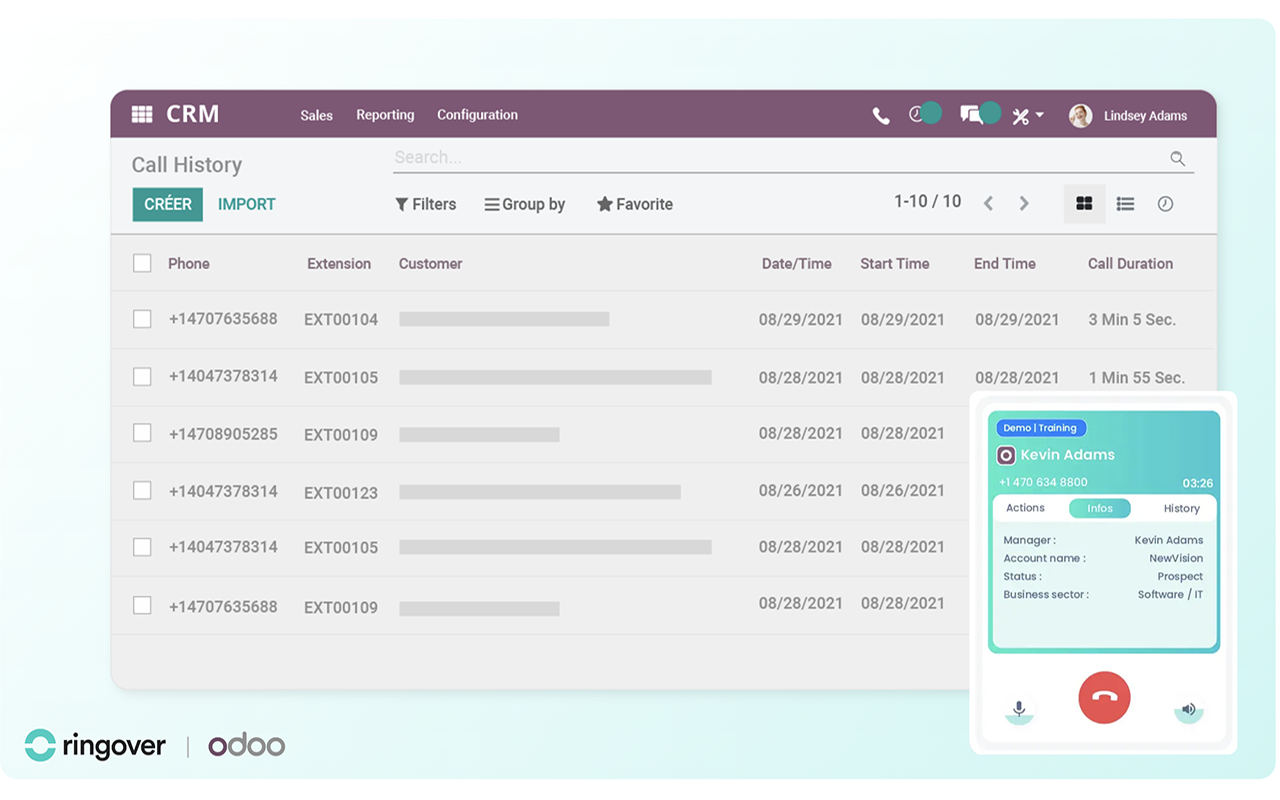The image size is (1280, 800).
Task: Mute the microphone in call widget
Action: point(1019,710)
